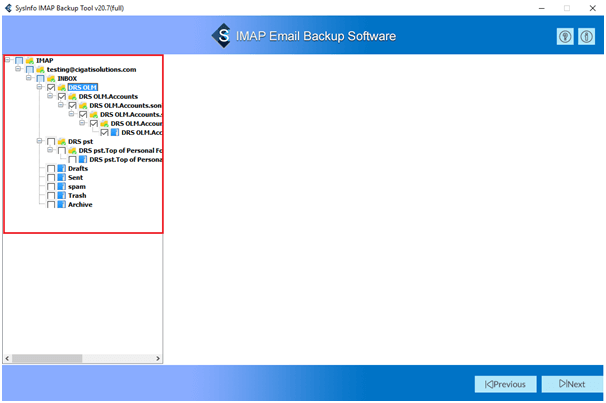Click the blue mailbox icon beside Drafts
606x403 pixels.
tap(61, 168)
